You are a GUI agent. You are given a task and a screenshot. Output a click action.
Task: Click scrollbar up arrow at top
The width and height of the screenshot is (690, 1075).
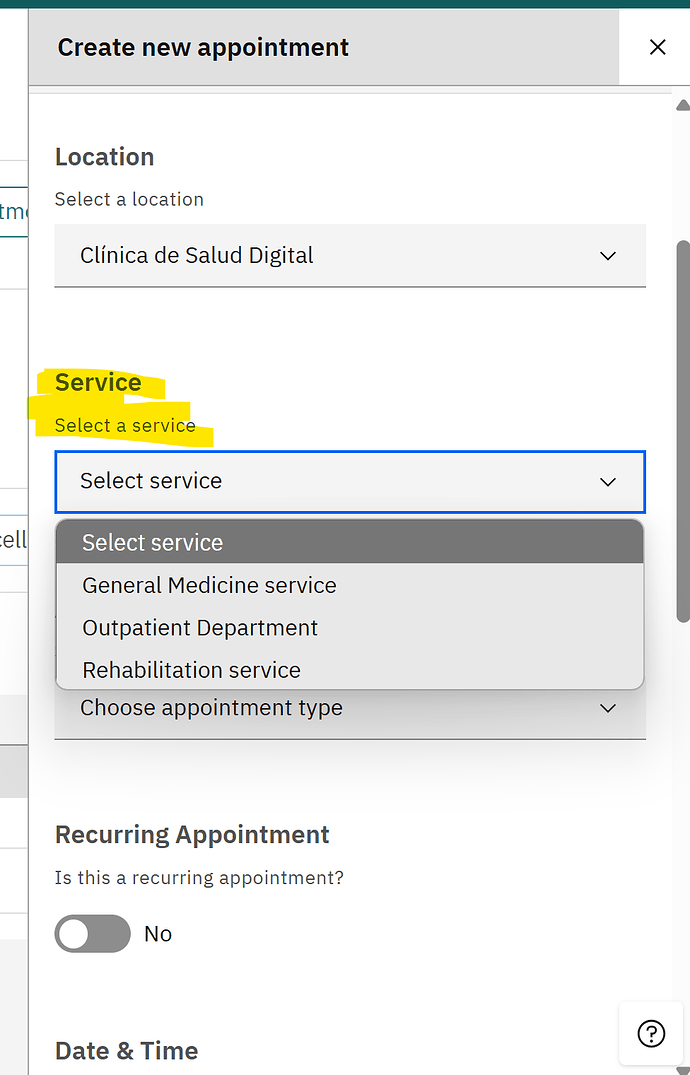coord(682,106)
